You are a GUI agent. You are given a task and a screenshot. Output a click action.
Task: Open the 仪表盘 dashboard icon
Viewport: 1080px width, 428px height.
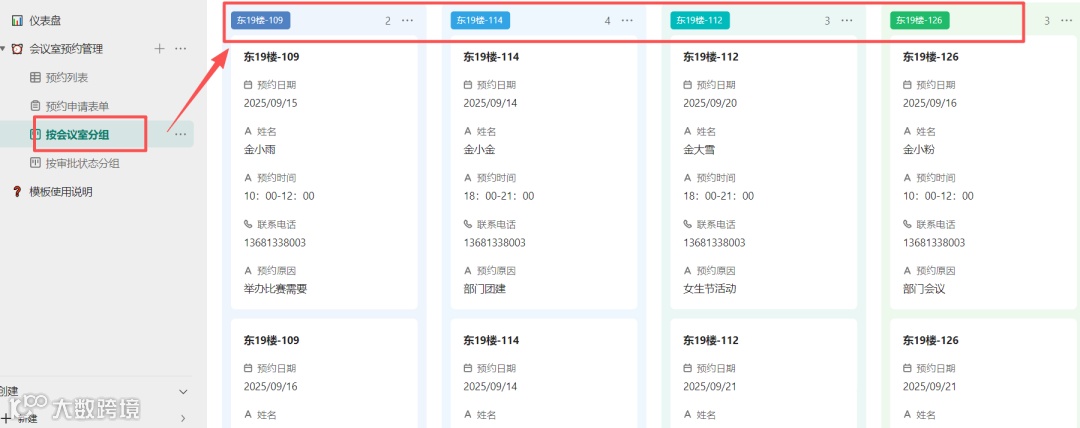coord(17,21)
